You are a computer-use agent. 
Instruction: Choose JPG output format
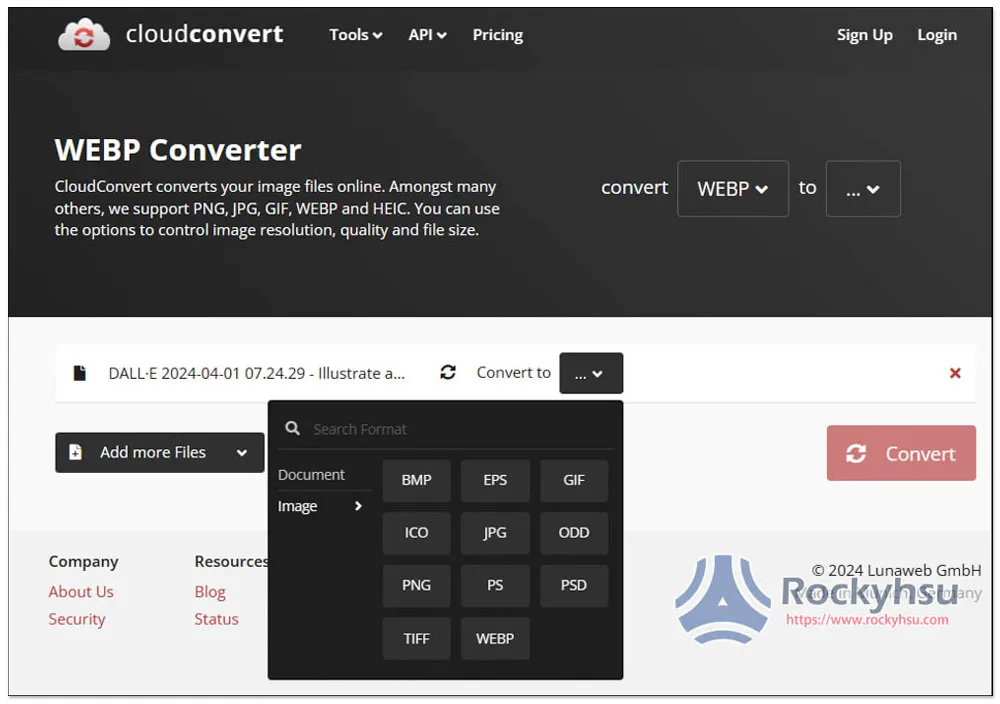point(495,533)
